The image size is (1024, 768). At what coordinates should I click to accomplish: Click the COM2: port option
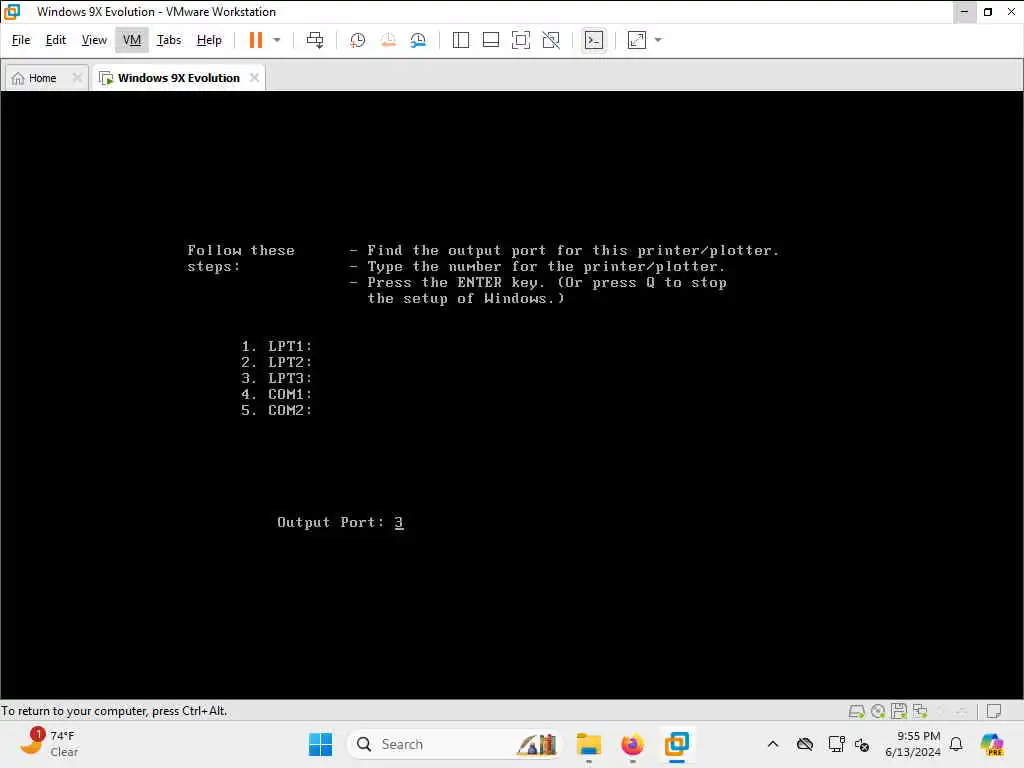pyautogui.click(x=277, y=410)
